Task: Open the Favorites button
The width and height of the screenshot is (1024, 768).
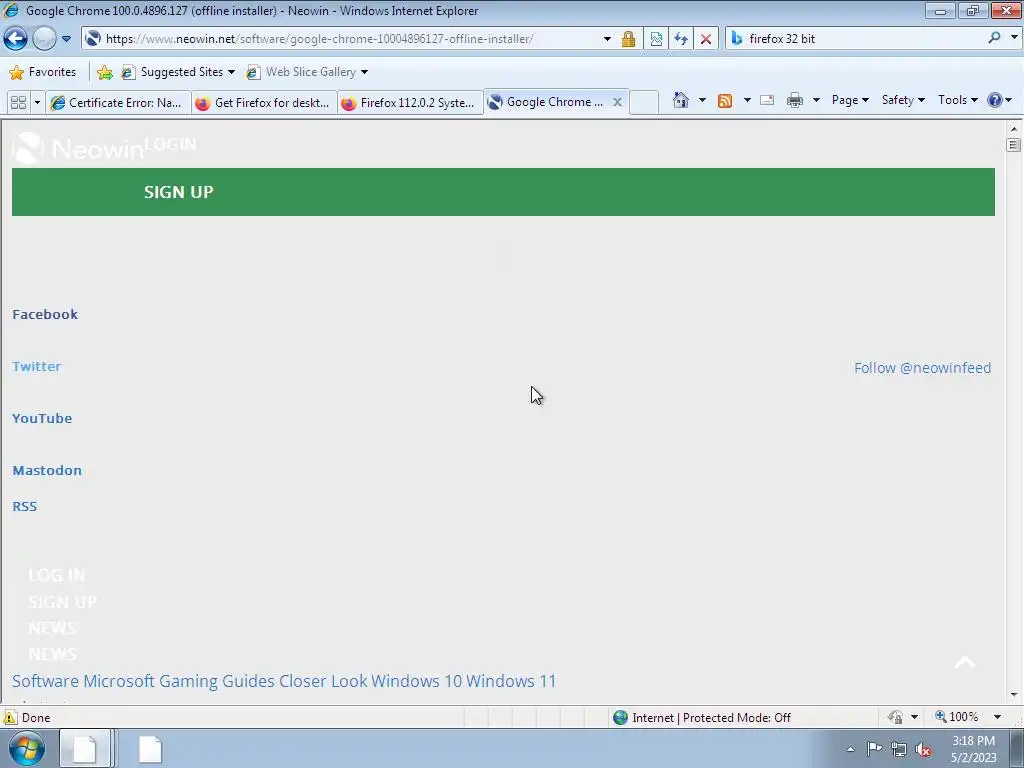Action: [x=43, y=72]
